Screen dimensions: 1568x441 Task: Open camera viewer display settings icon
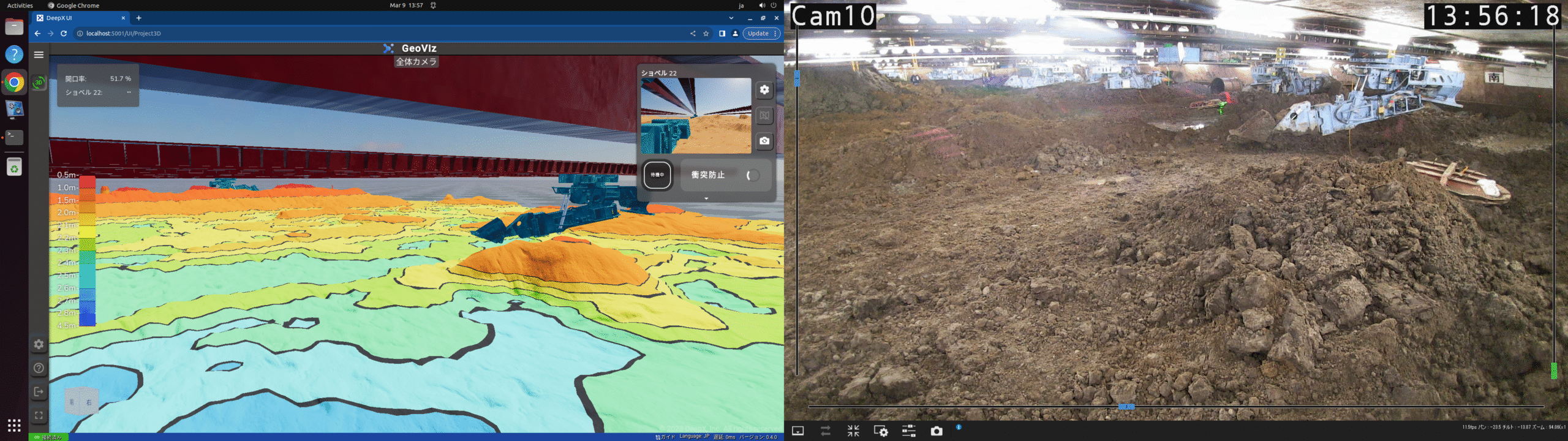click(x=881, y=431)
